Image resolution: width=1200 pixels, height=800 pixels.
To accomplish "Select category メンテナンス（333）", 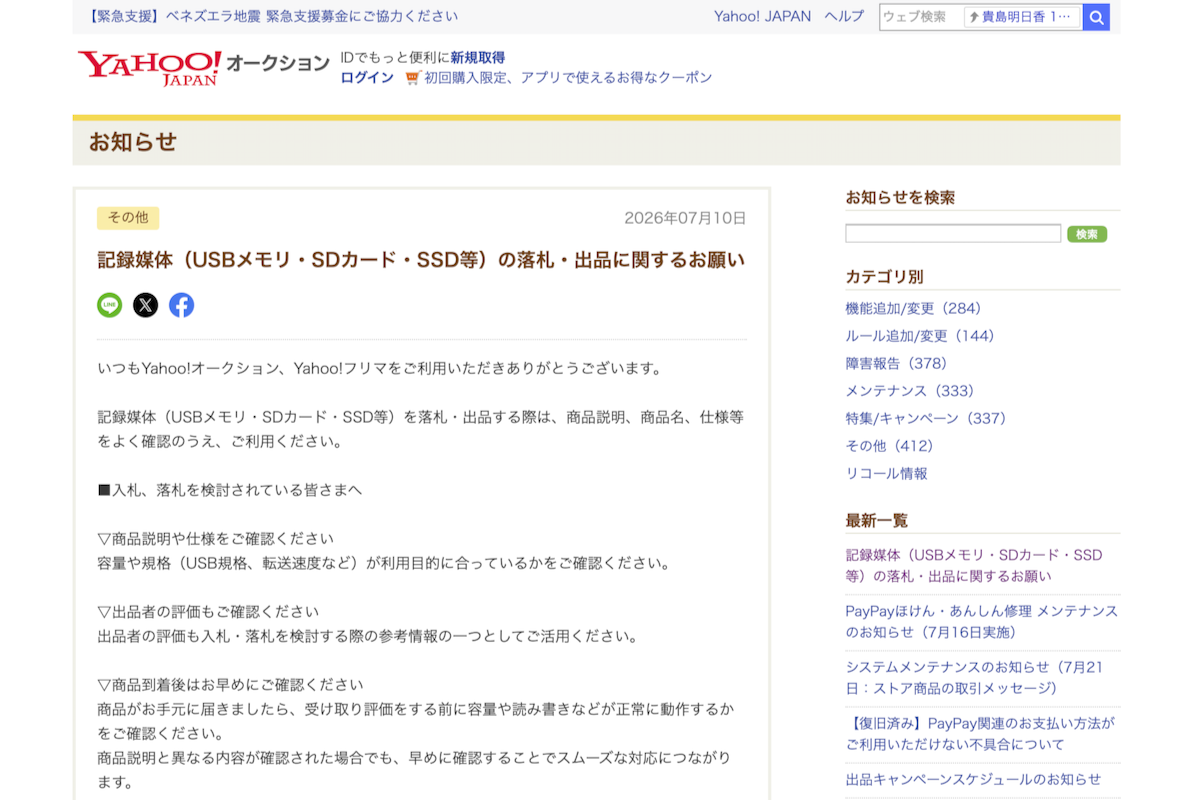I will pyautogui.click(x=913, y=391).
